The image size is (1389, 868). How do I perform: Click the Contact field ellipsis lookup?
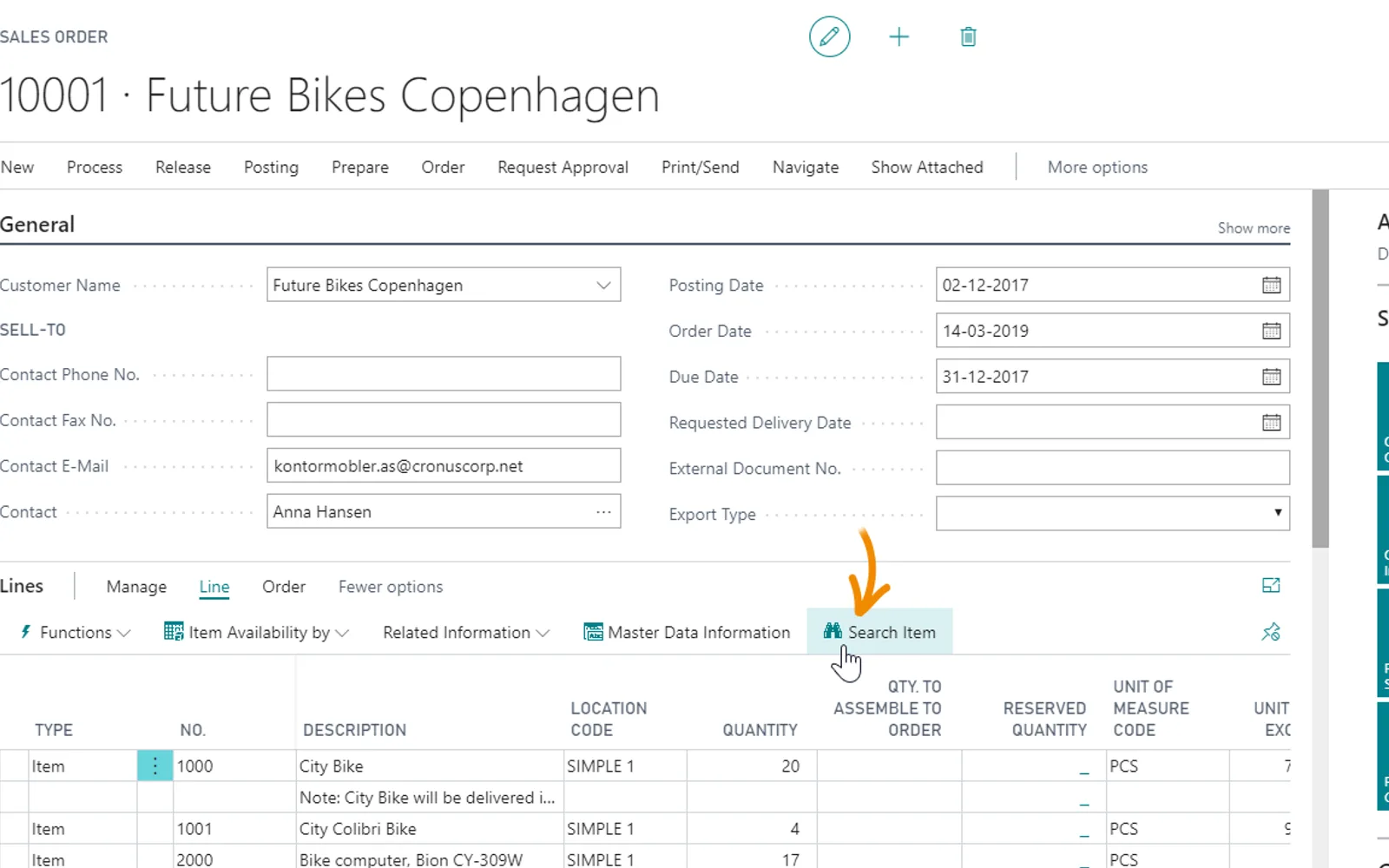pos(603,512)
